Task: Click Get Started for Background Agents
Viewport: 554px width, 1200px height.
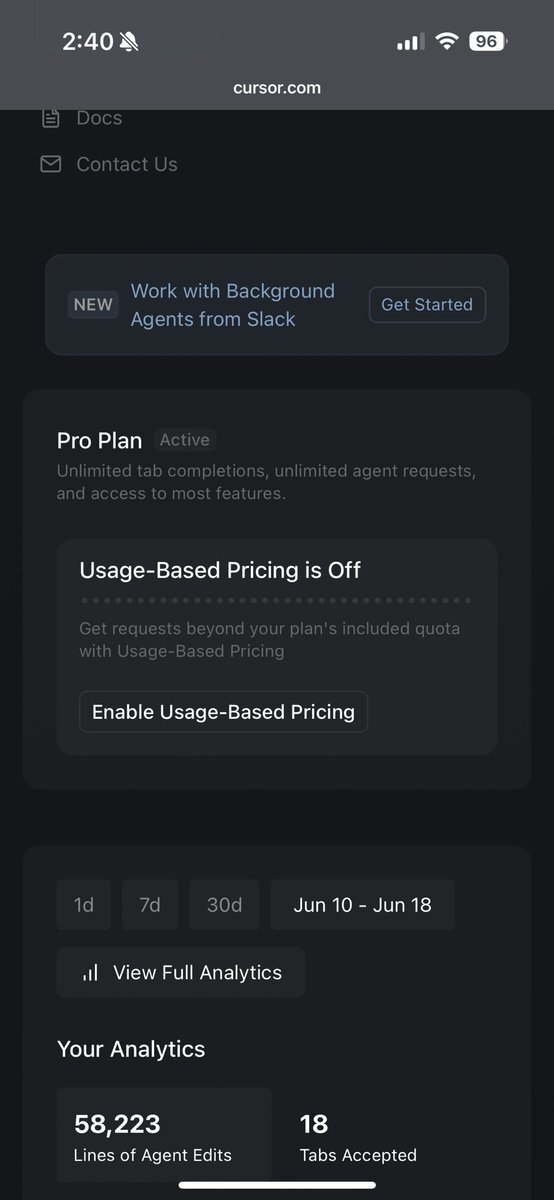Action: tap(427, 304)
